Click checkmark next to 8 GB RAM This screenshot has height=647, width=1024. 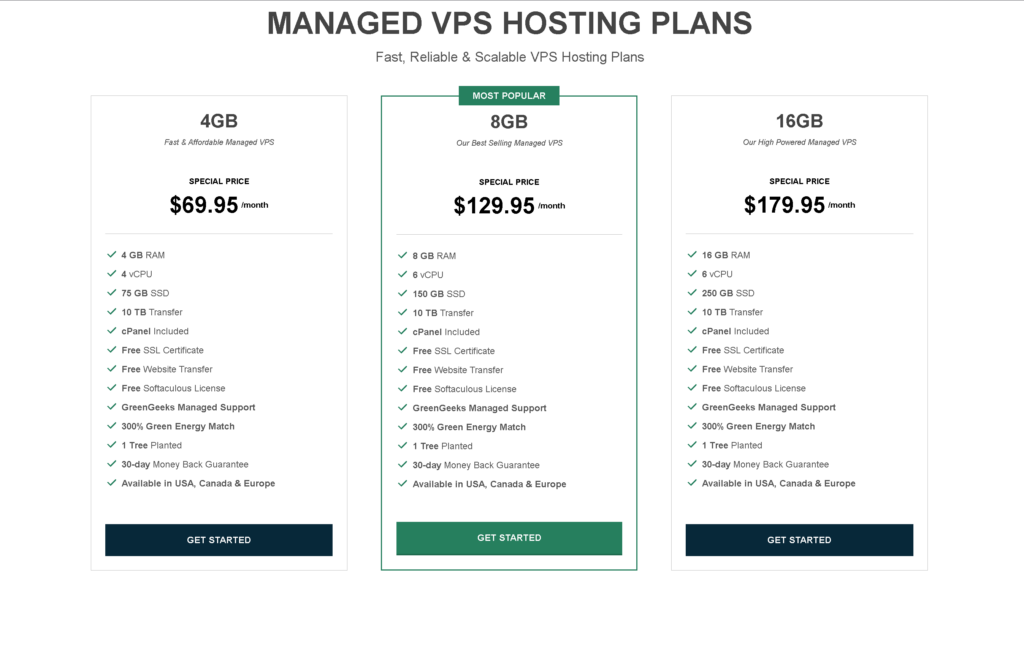[402, 255]
